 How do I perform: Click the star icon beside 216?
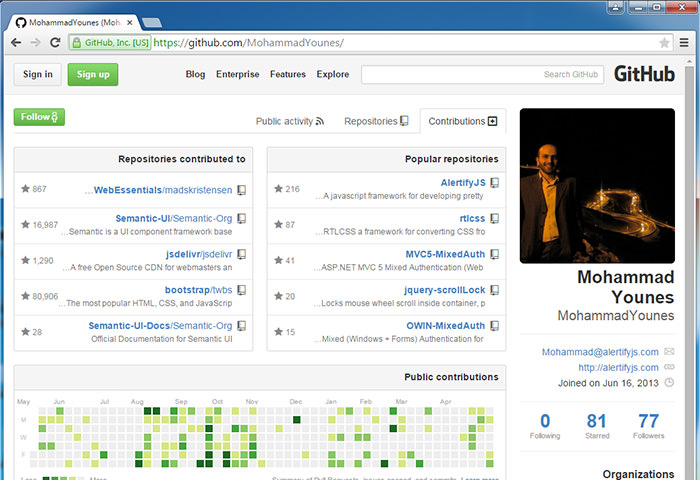coord(279,188)
